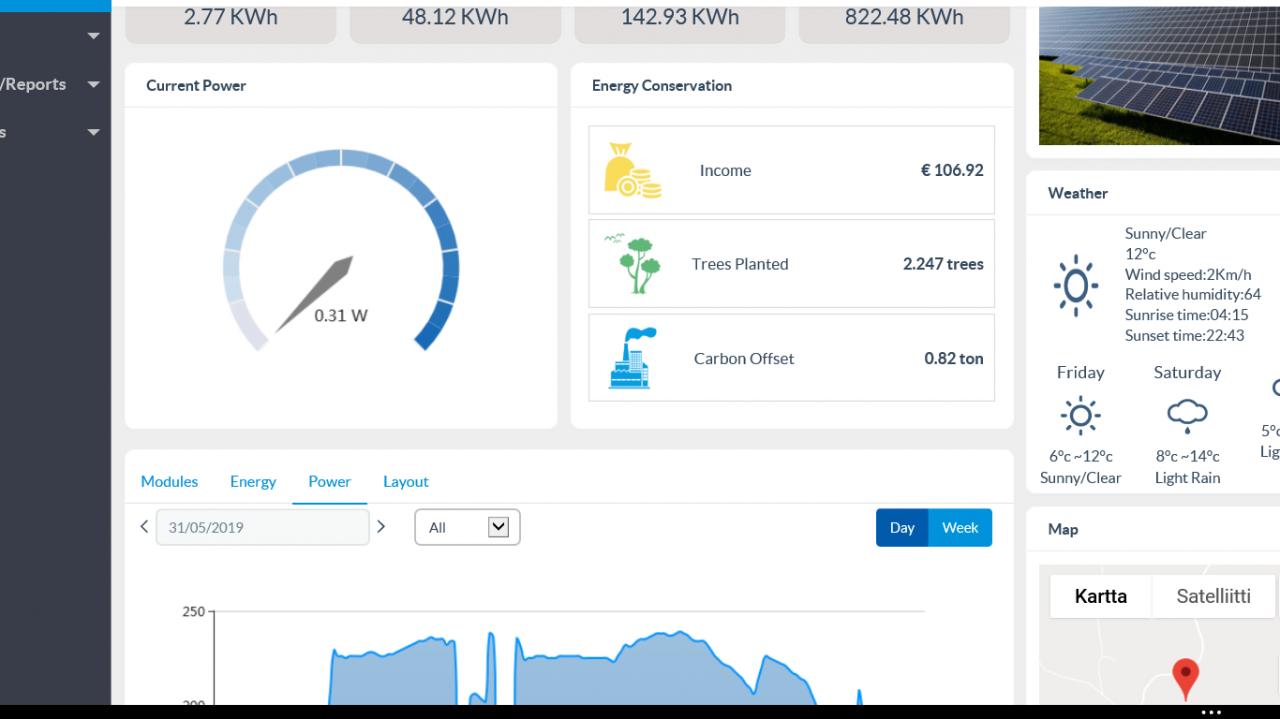Click the Wind speed:2Km/h text
Image resolution: width=1280 pixels, height=719 pixels.
pyautogui.click(x=1188, y=274)
